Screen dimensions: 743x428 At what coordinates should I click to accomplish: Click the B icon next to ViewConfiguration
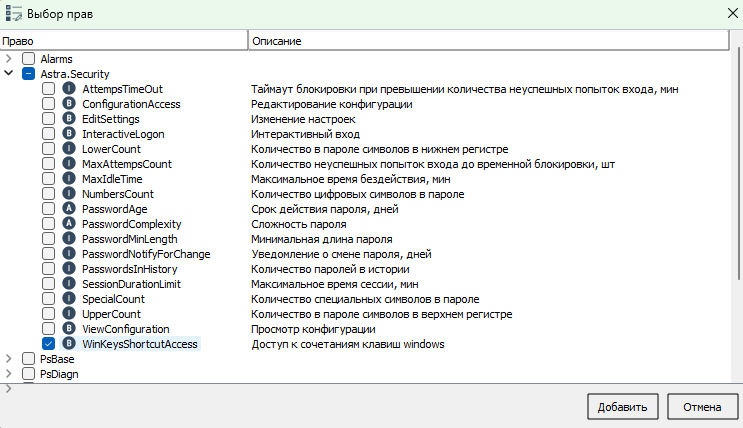pos(69,329)
